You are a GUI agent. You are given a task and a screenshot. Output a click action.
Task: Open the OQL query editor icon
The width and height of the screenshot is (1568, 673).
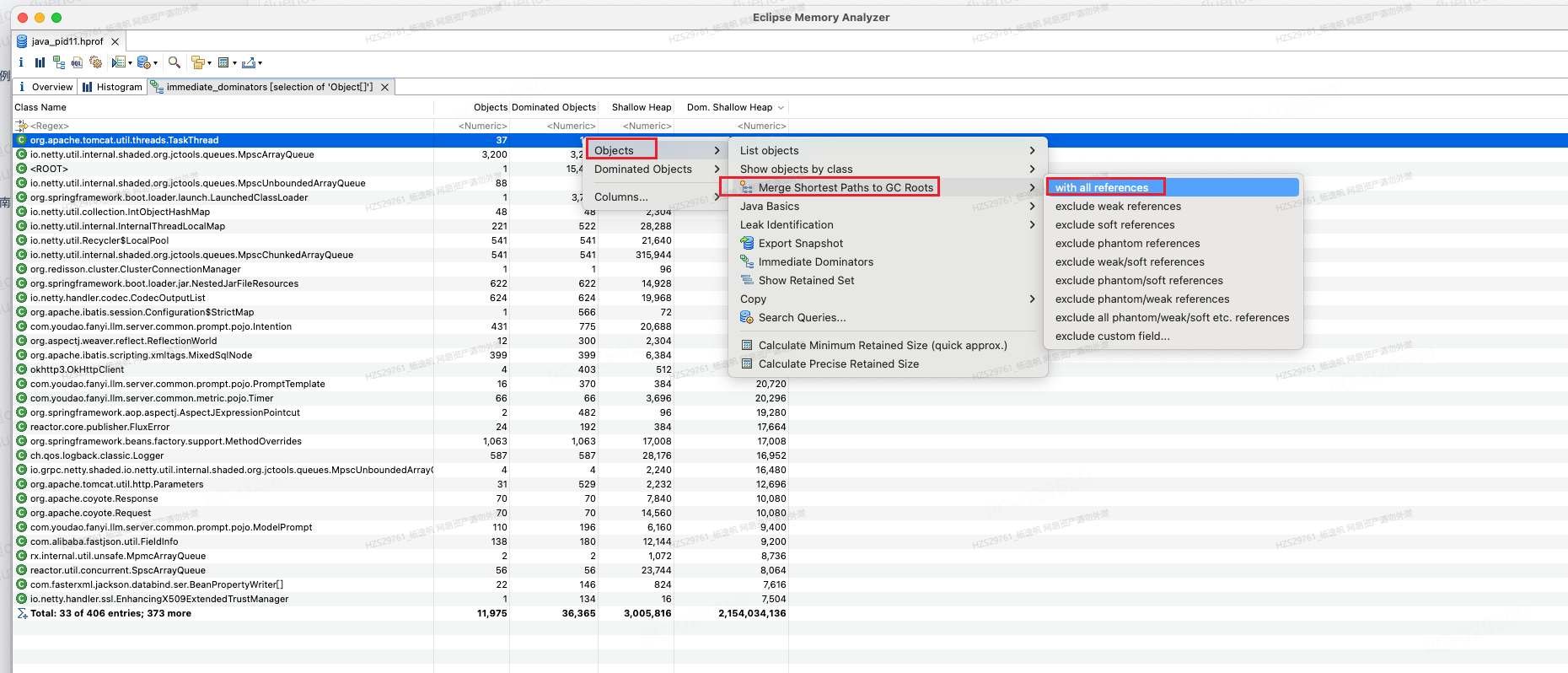pyautogui.click(x=77, y=62)
